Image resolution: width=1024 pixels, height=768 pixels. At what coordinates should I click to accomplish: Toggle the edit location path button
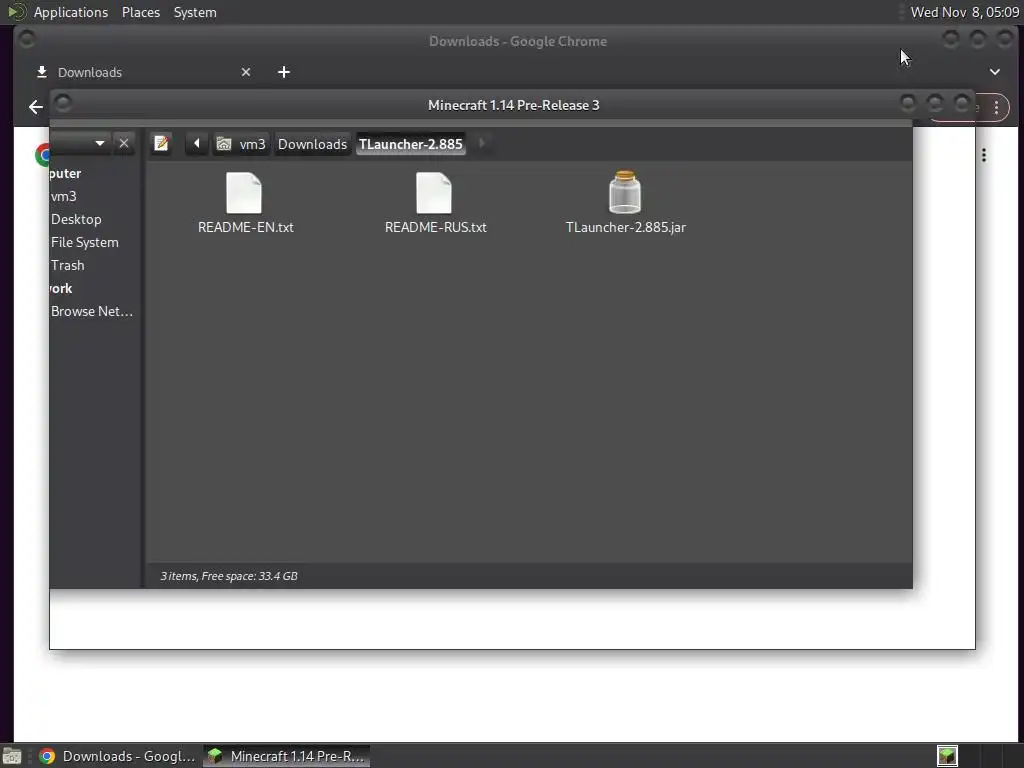[161, 143]
